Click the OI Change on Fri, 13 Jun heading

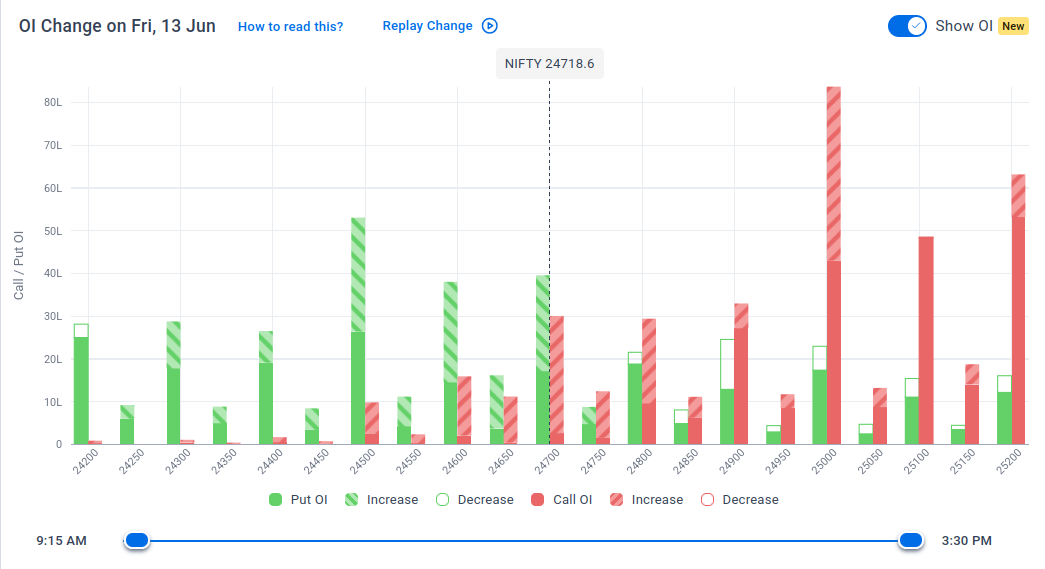117,26
